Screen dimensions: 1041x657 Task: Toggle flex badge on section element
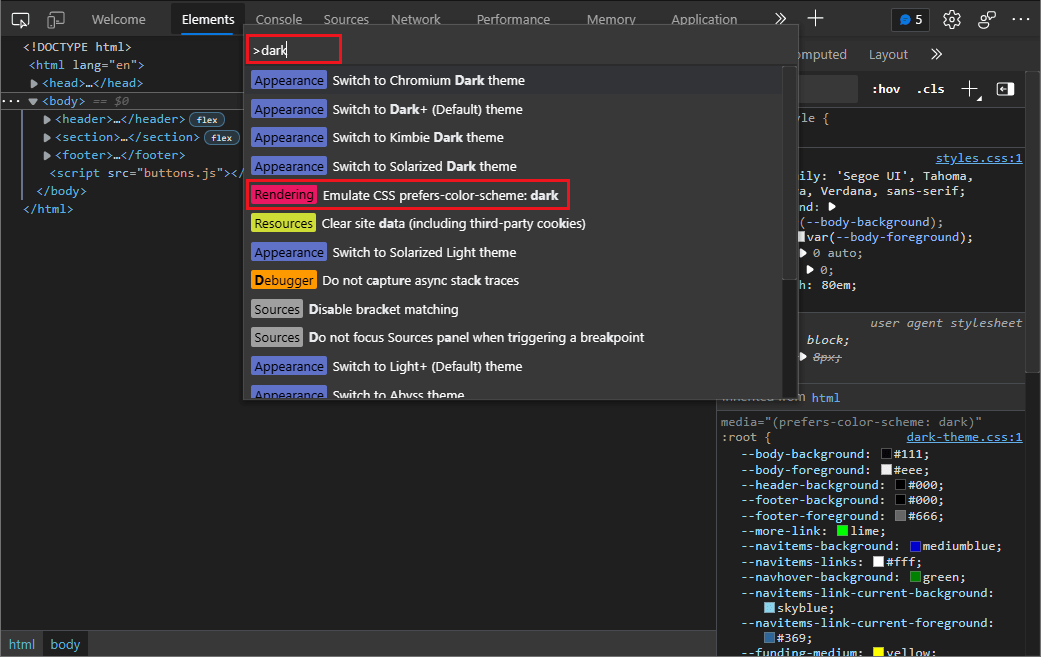point(222,137)
